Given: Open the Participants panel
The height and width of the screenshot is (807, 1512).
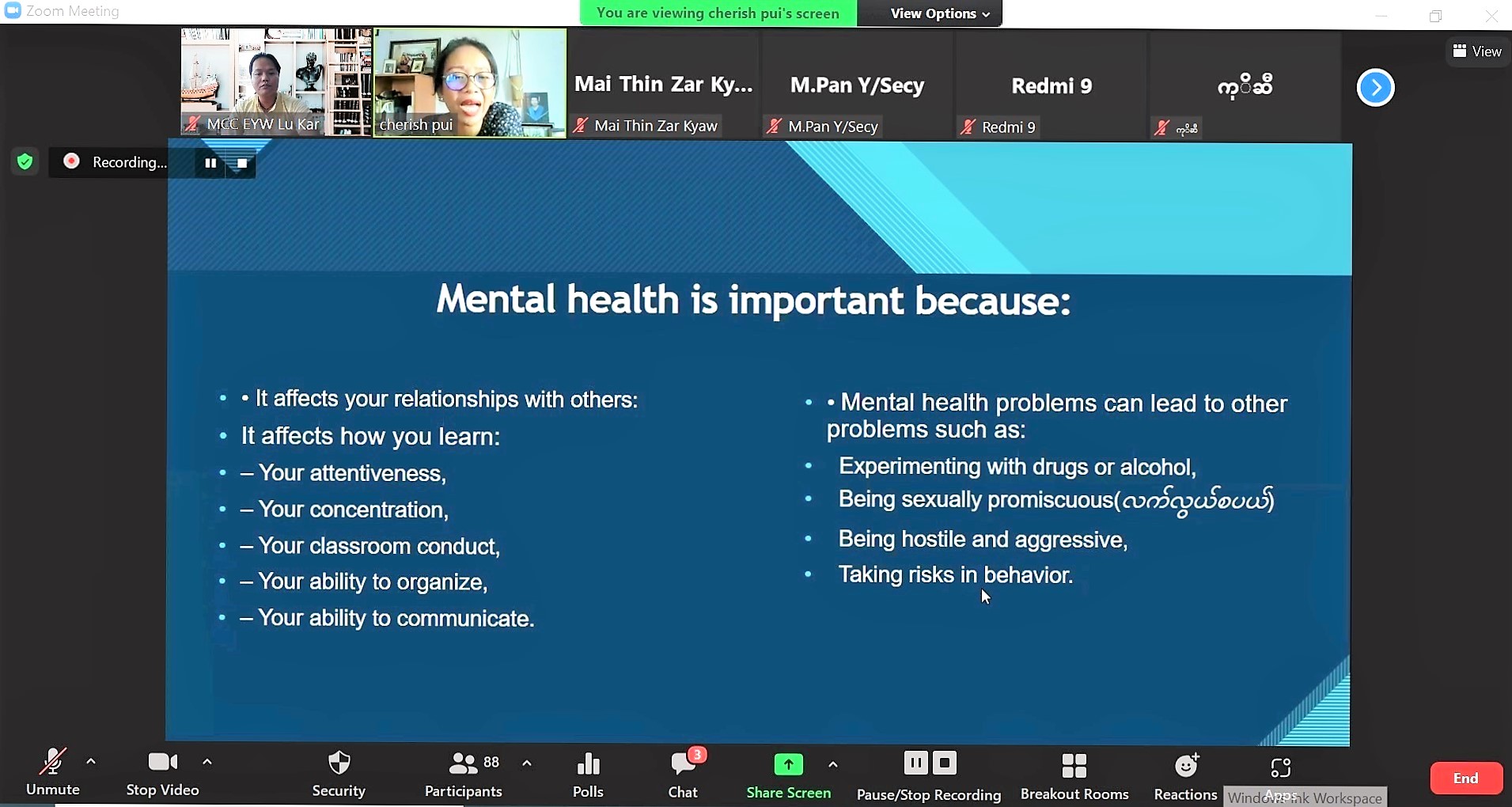Looking at the screenshot, I should tap(464, 774).
